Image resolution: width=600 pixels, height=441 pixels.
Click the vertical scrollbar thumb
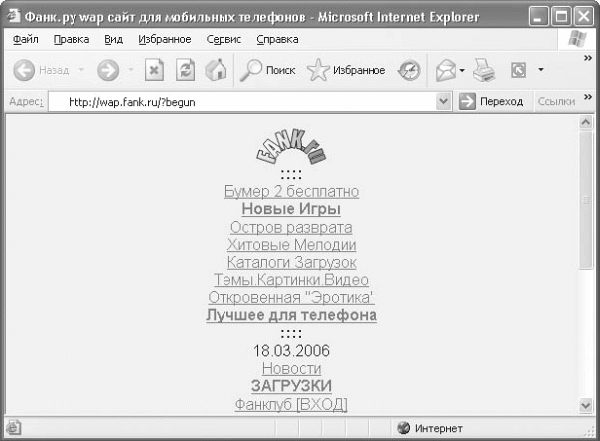[586, 200]
